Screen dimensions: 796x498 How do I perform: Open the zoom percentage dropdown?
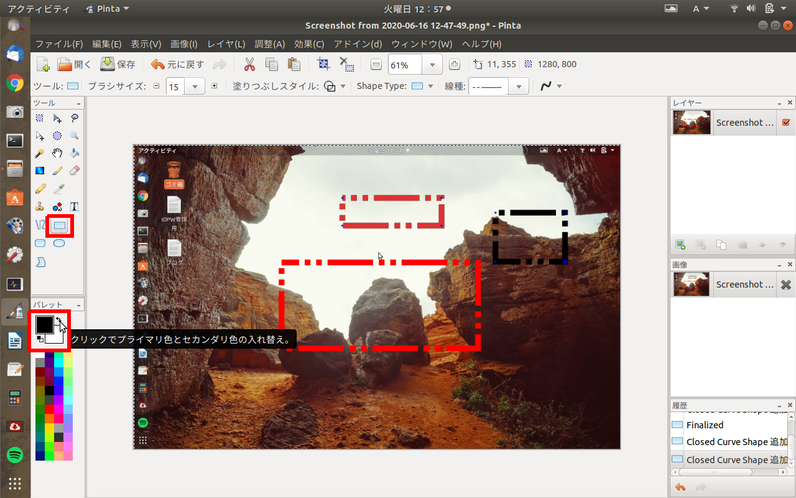[x=432, y=65]
